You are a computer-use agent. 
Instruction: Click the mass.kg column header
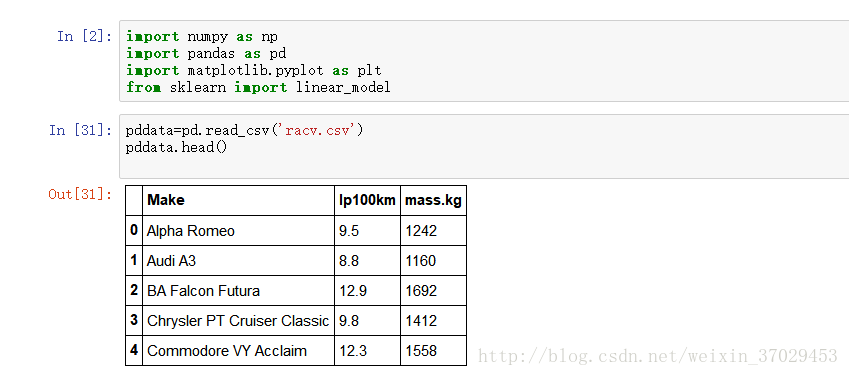(x=433, y=200)
